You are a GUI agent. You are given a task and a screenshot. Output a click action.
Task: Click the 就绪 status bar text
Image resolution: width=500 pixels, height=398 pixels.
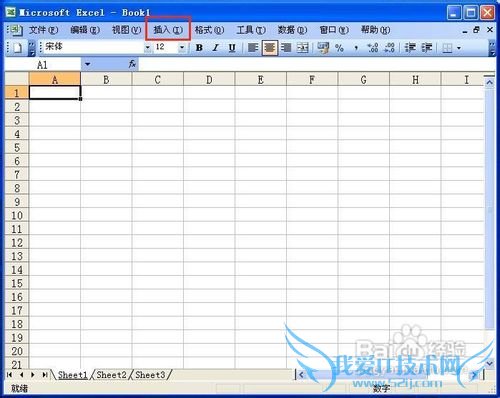pos(19,388)
